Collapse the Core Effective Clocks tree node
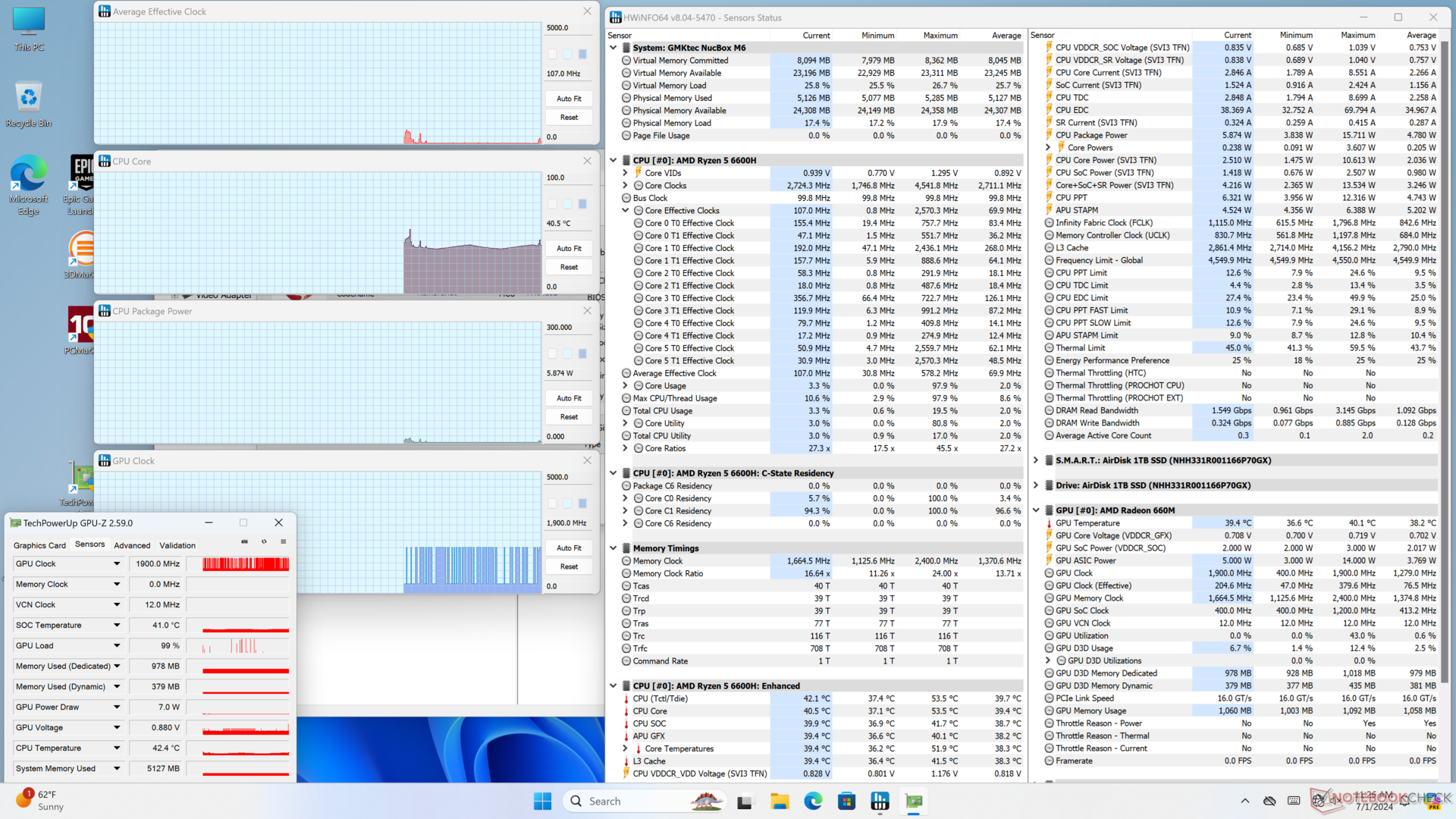1456x819 pixels. pos(626,211)
